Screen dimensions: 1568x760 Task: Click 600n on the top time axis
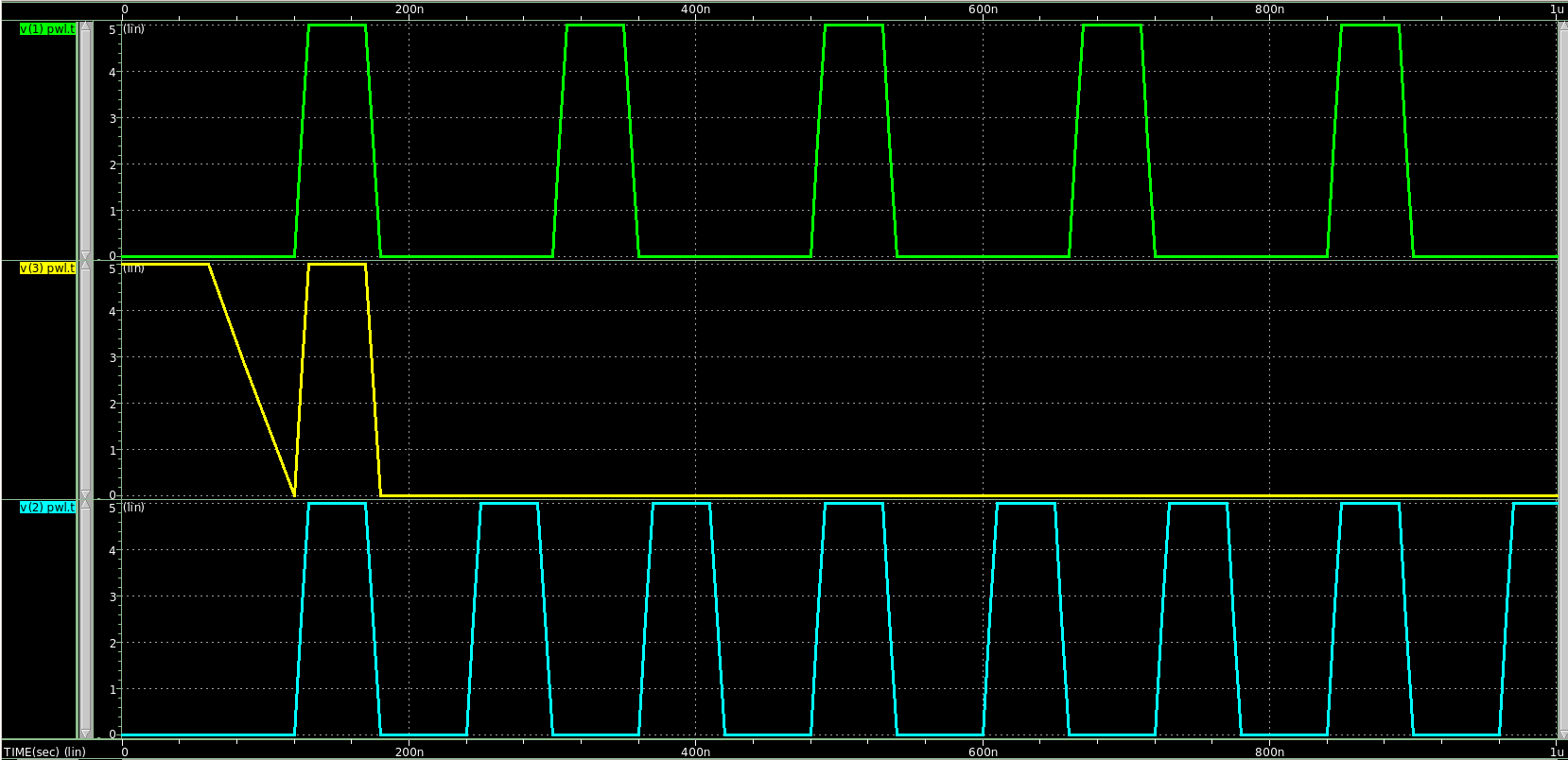[x=983, y=9]
